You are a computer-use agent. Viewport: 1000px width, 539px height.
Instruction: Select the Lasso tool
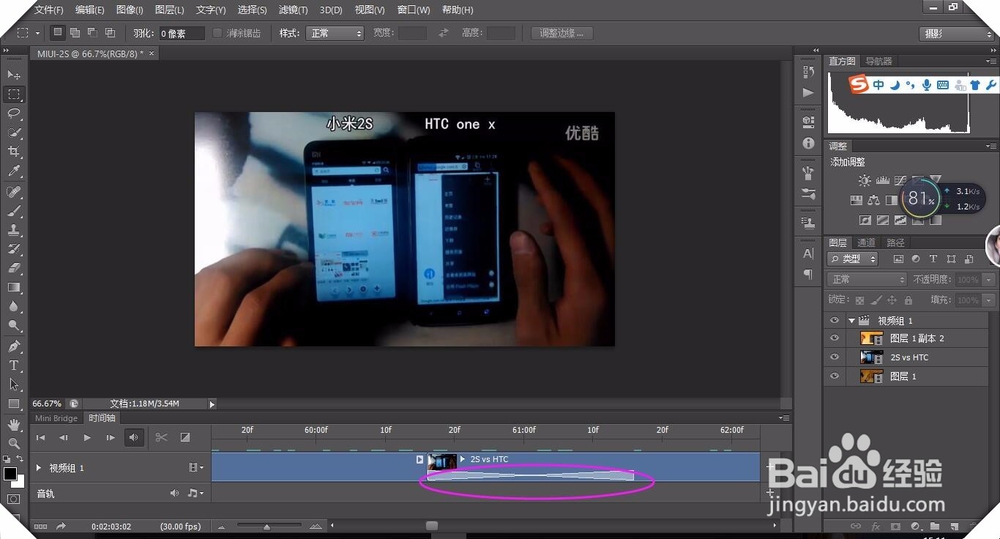(13, 114)
